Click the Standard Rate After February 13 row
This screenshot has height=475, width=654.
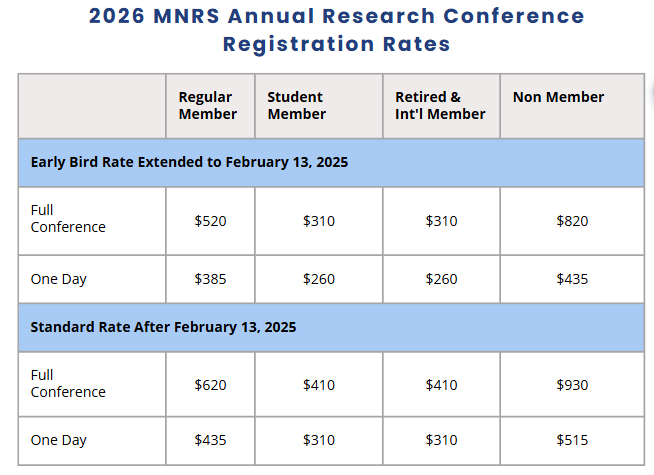(163, 327)
